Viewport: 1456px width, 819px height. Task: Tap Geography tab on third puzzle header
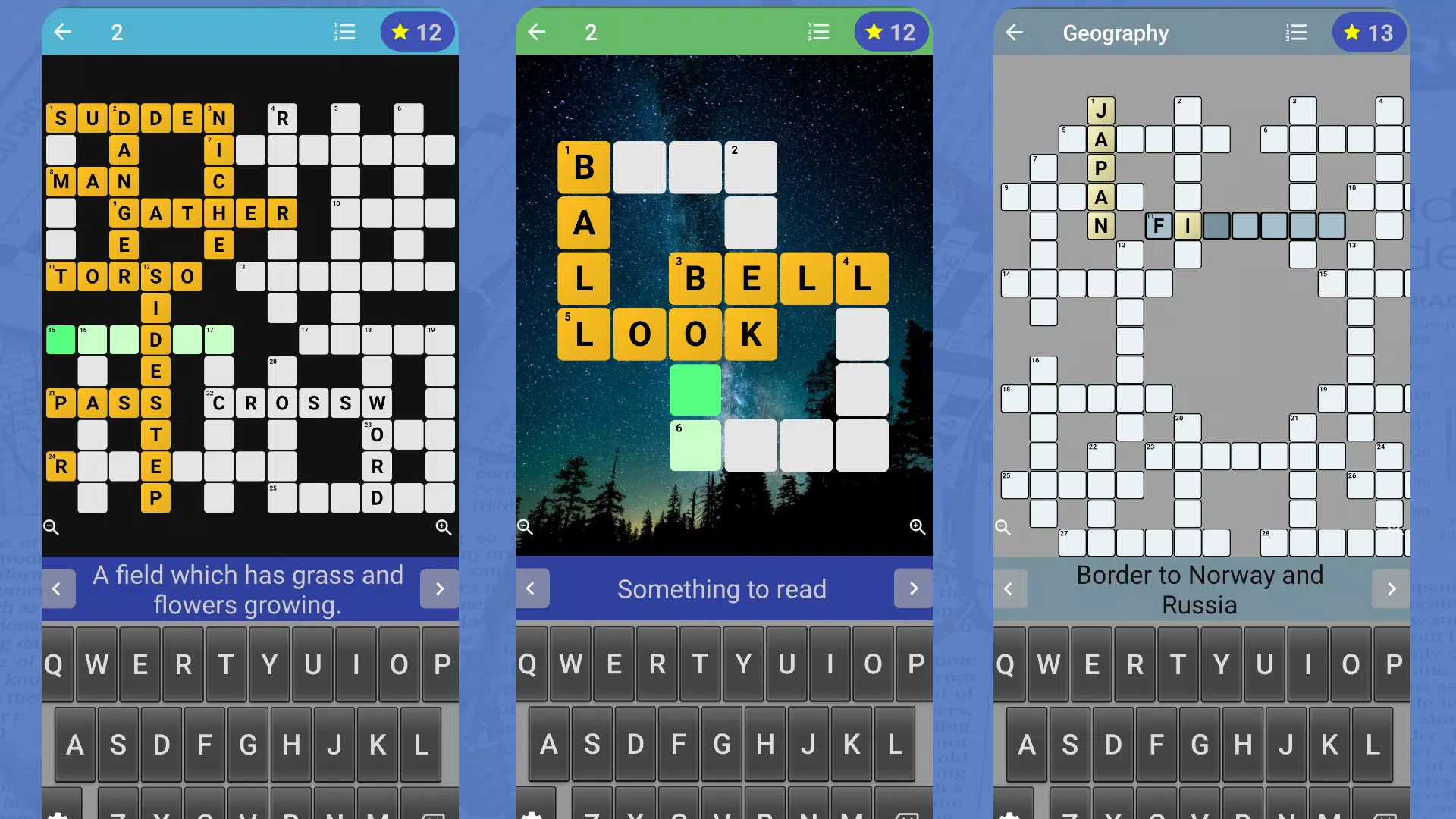pos(1117,33)
